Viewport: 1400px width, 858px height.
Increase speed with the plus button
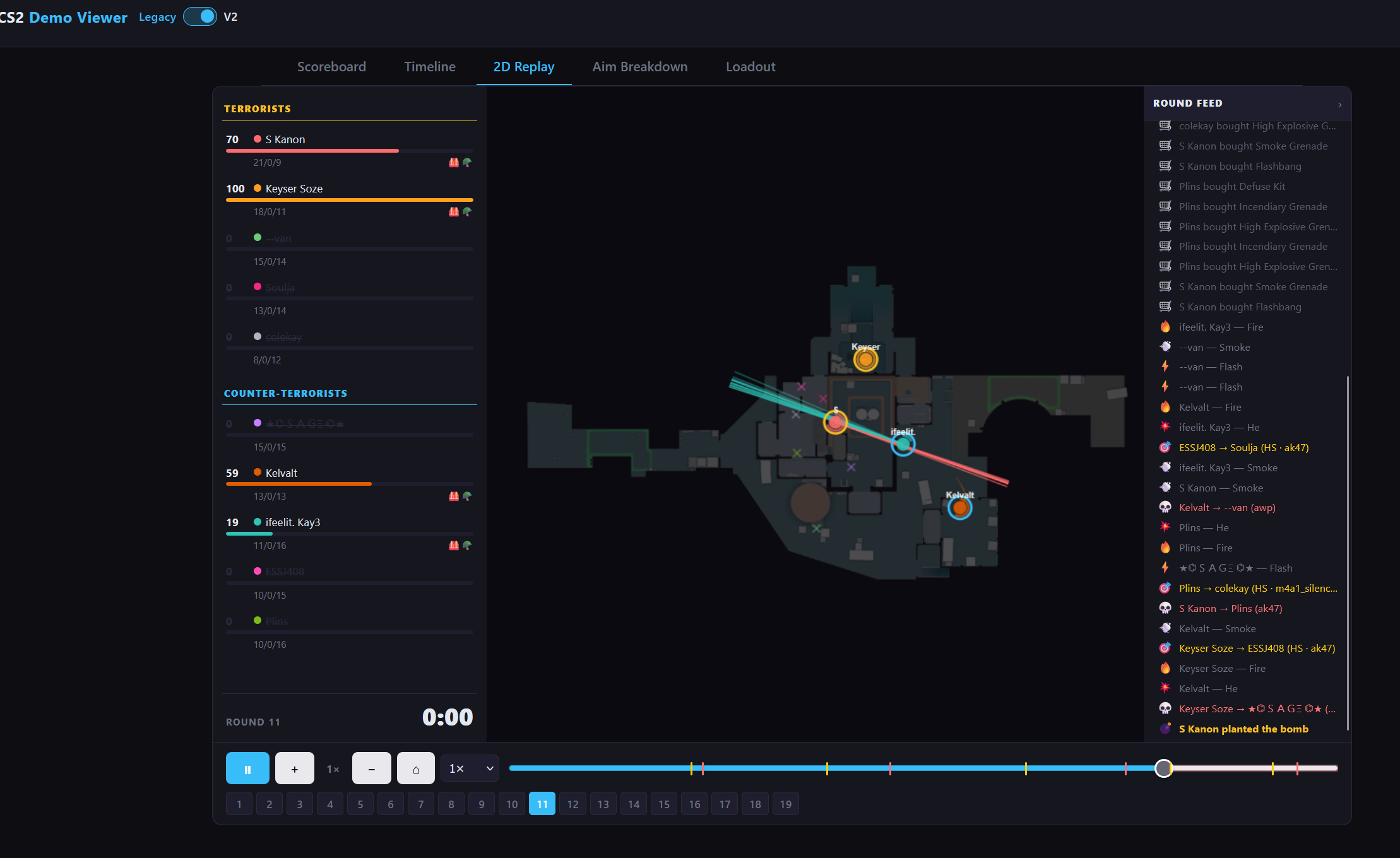click(x=294, y=768)
